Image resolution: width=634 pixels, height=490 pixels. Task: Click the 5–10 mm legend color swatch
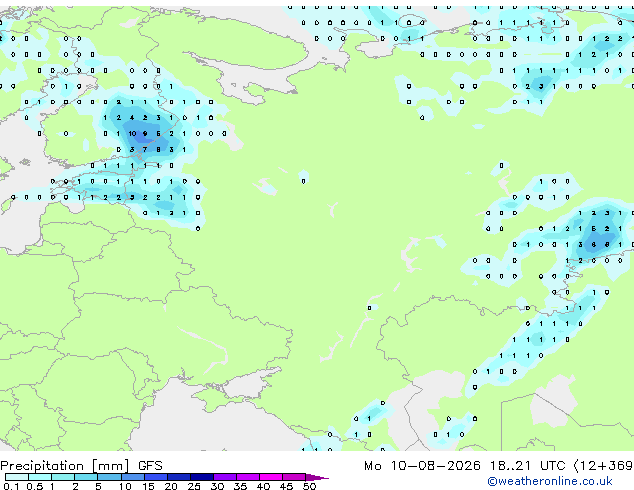[x=109, y=477]
